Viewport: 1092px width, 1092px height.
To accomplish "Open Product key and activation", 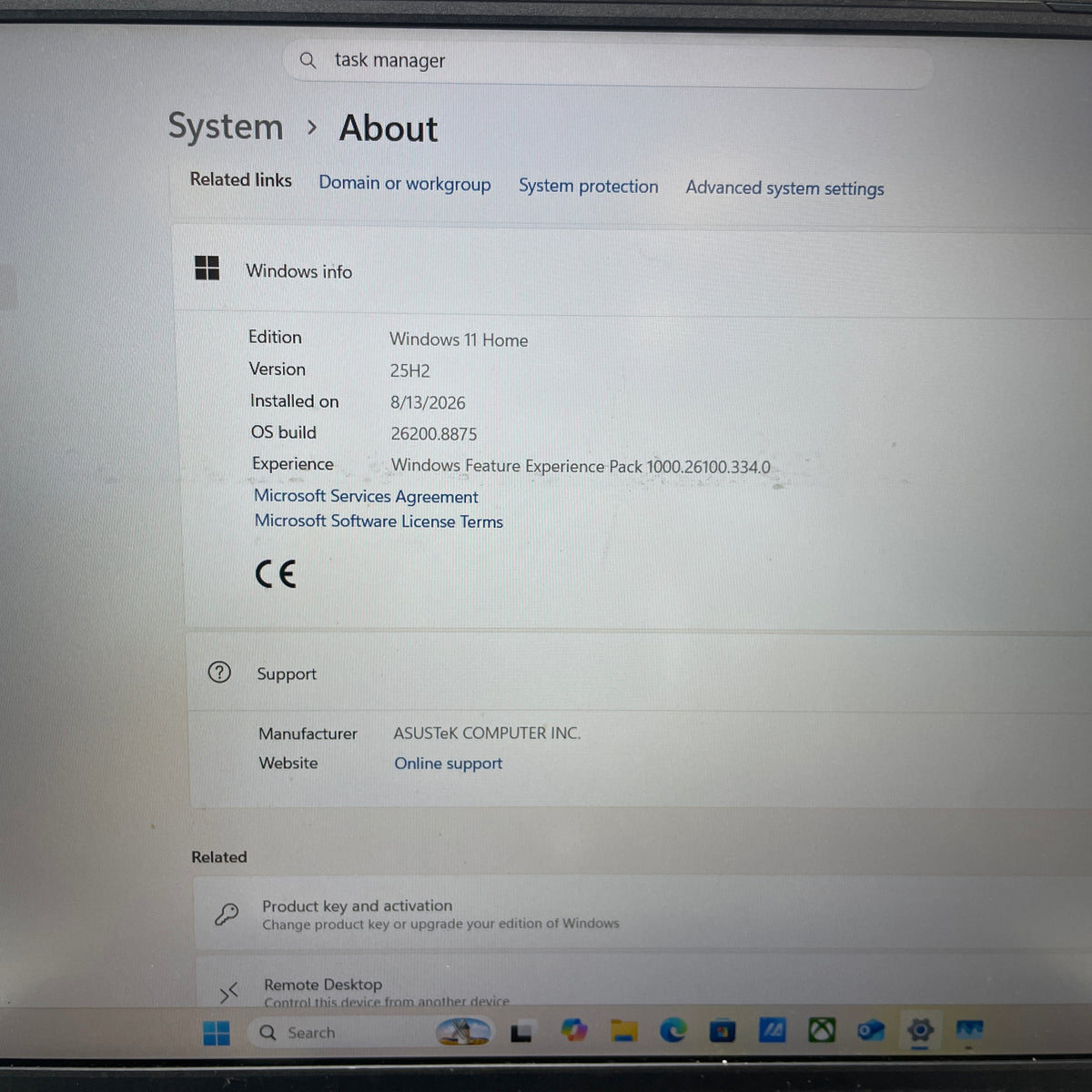I will 642,914.
